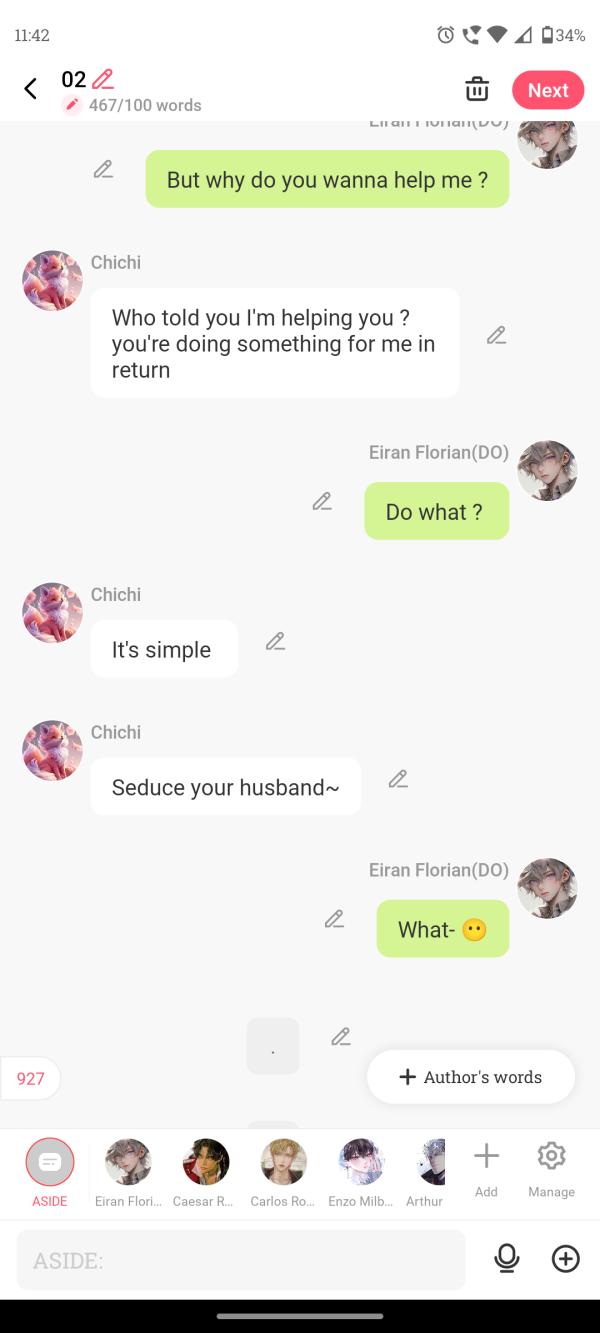Edit the "What-" message

click(x=334, y=918)
